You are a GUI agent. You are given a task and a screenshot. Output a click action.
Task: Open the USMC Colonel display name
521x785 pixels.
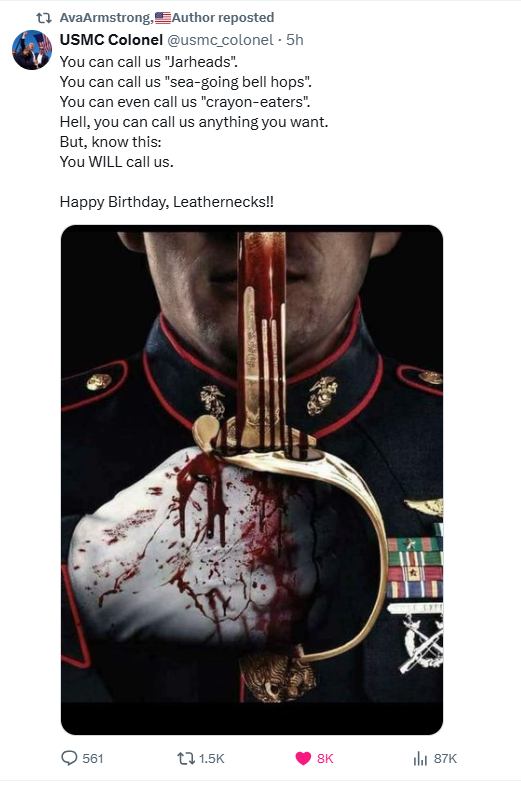pyautogui.click(x=111, y=40)
